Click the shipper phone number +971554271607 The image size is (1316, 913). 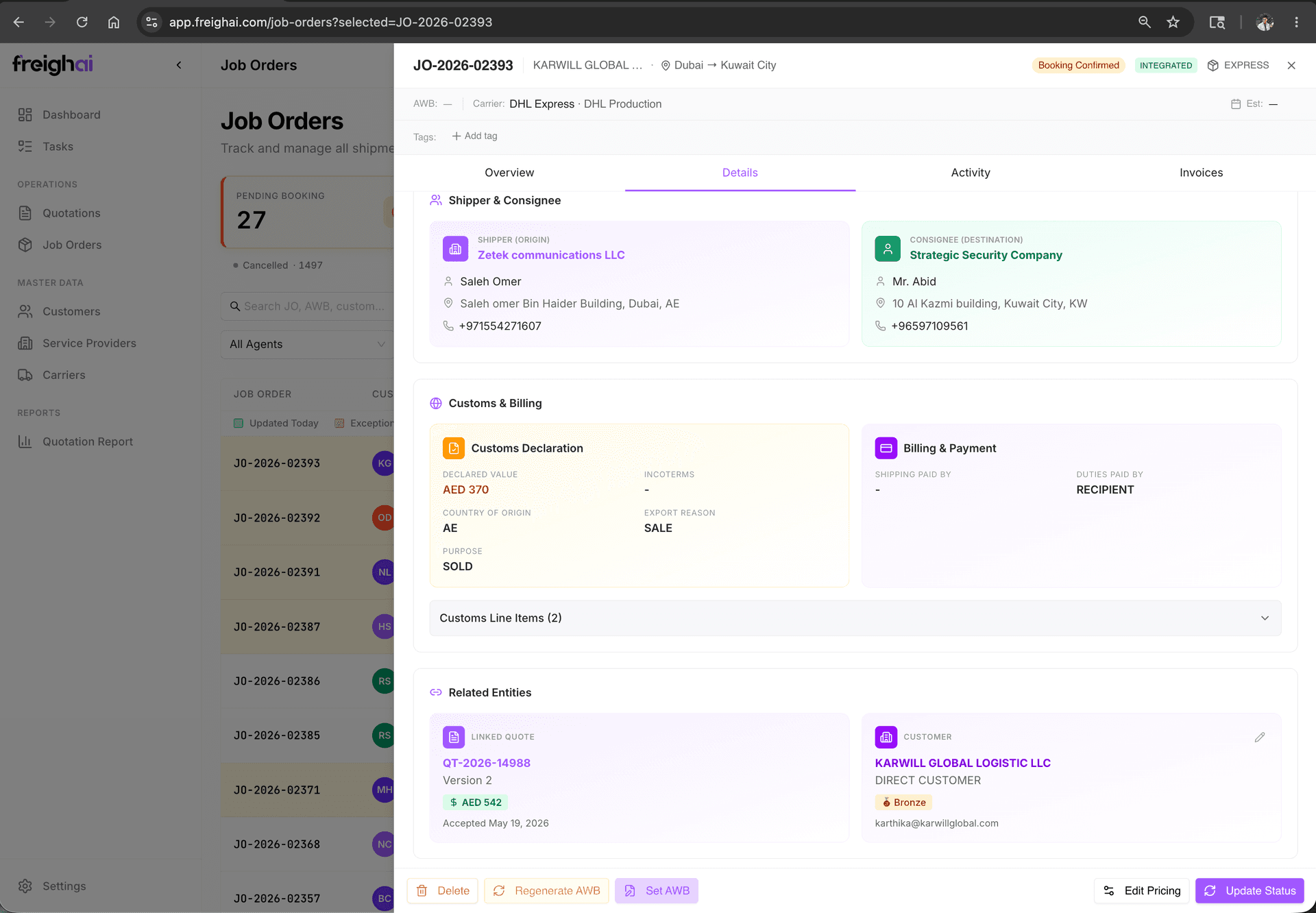tap(500, 326)
